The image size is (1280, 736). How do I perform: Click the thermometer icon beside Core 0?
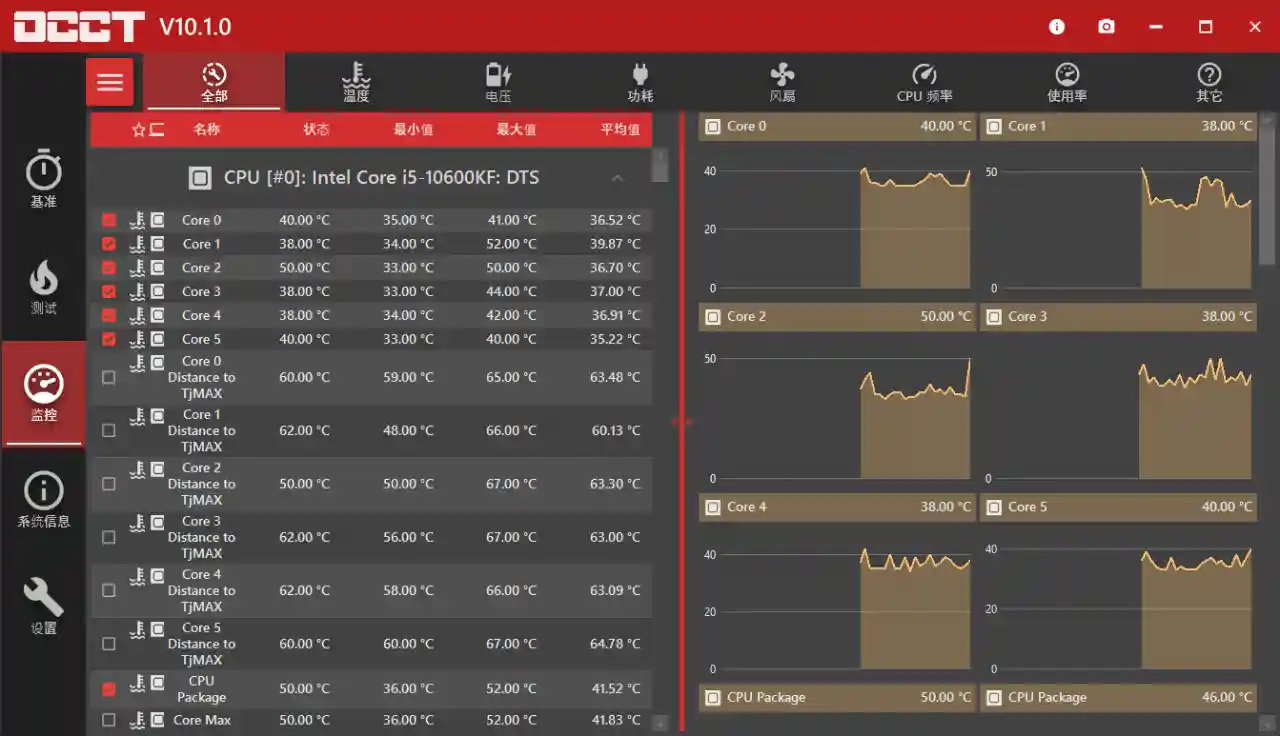(136, 219)
